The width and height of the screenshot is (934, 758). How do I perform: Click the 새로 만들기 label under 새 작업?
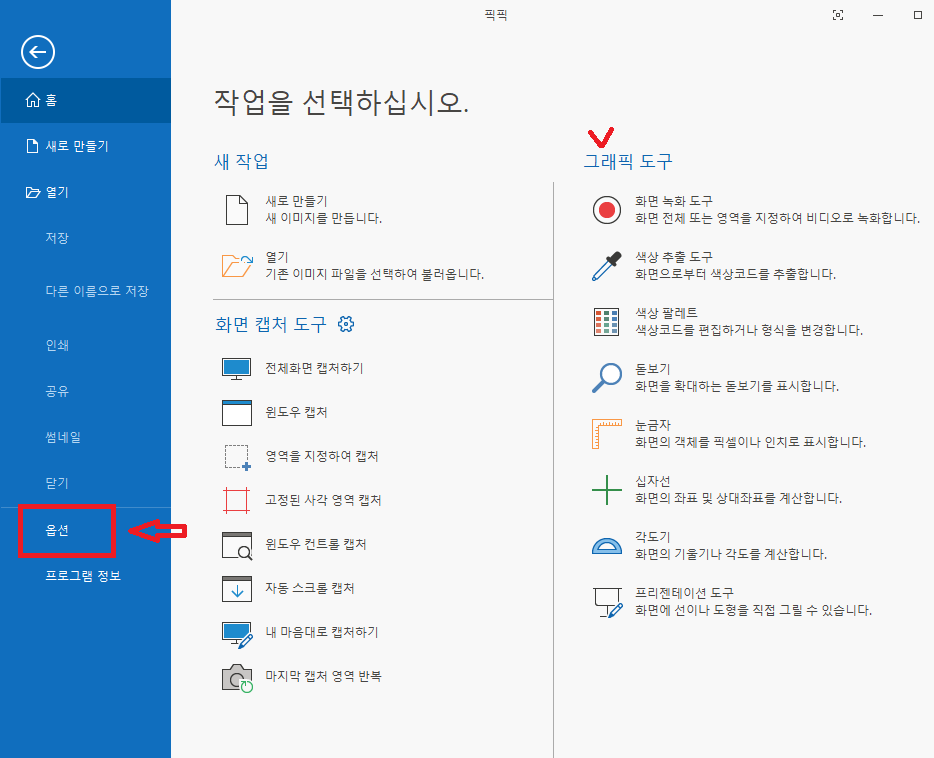click(x=297, y=201)
